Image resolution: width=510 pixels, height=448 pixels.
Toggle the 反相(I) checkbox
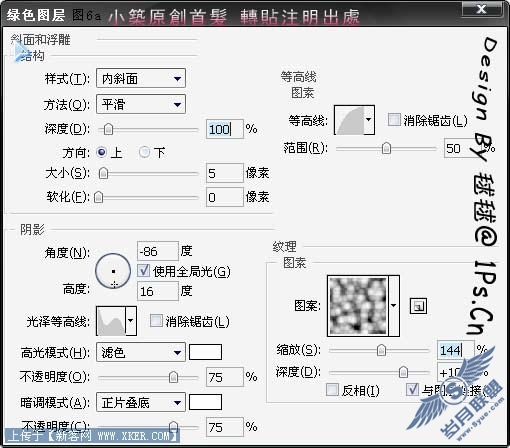click(x=332, y=389)
